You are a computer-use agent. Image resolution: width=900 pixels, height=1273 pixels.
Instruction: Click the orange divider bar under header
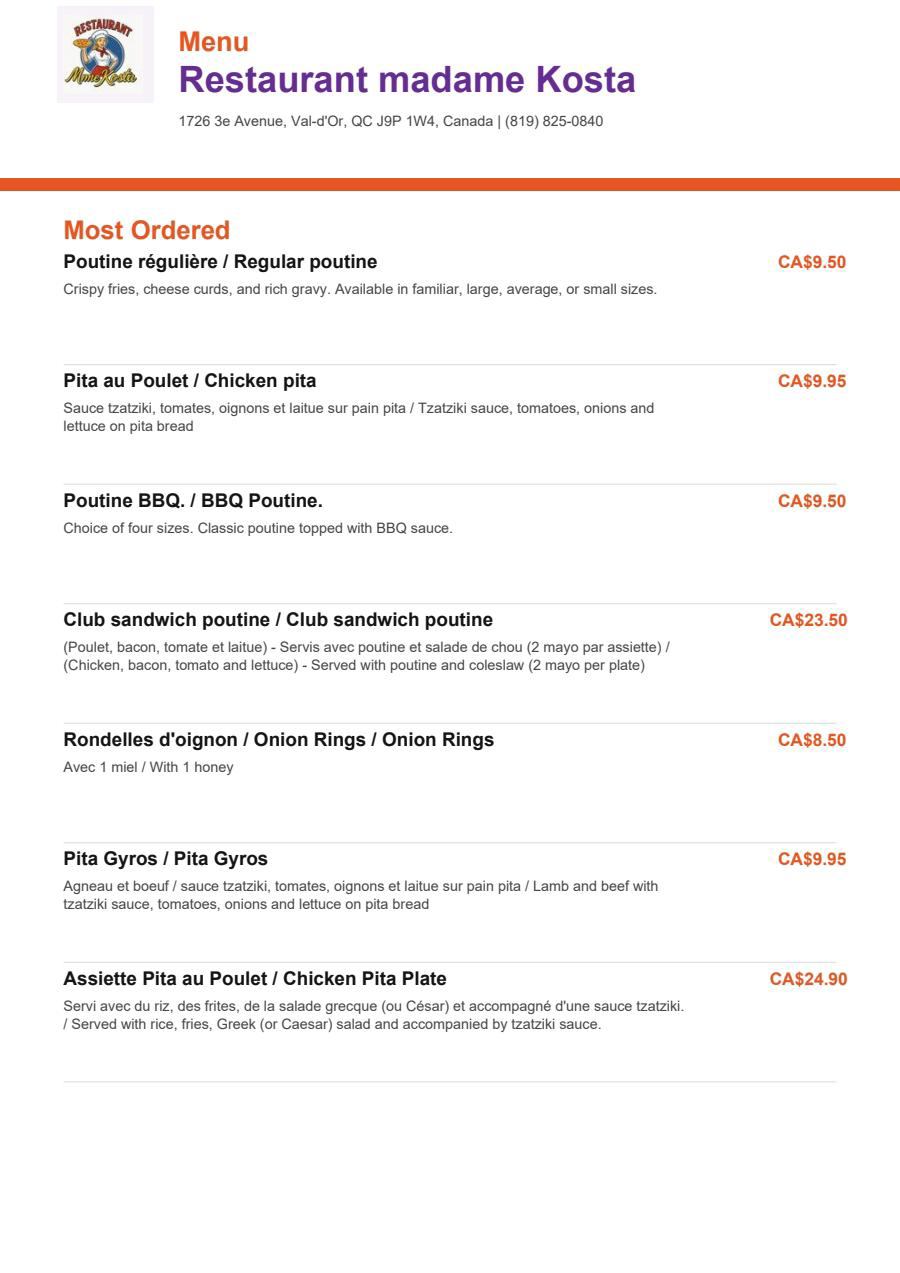click(x=450, y=184)
